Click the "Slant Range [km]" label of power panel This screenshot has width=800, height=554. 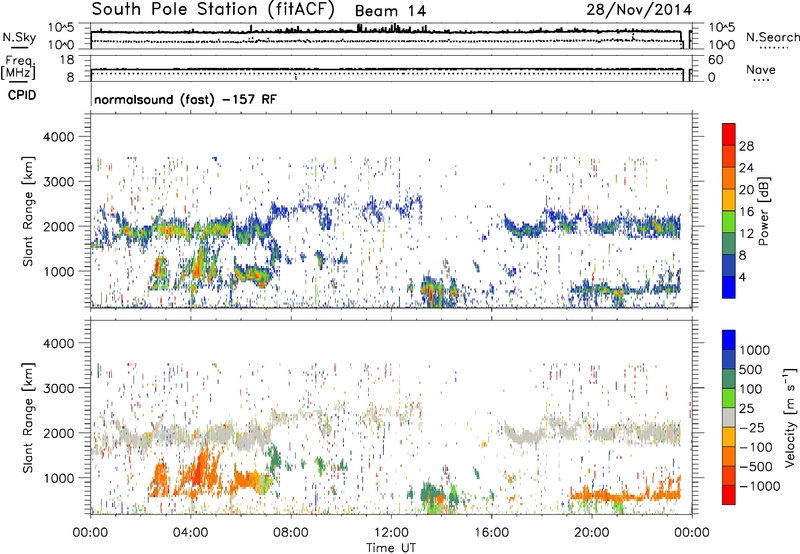pyautogui.click(x=29, y=211)
